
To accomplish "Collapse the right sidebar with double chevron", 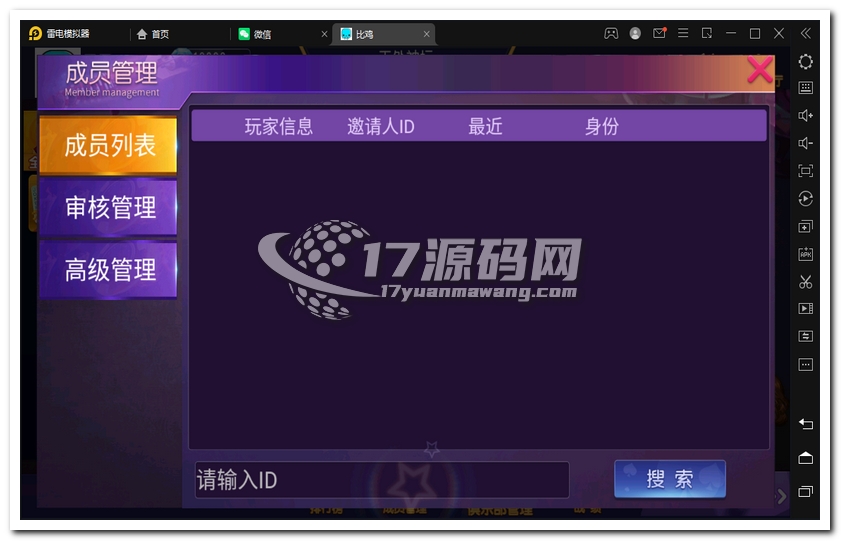I will point(806,33).
